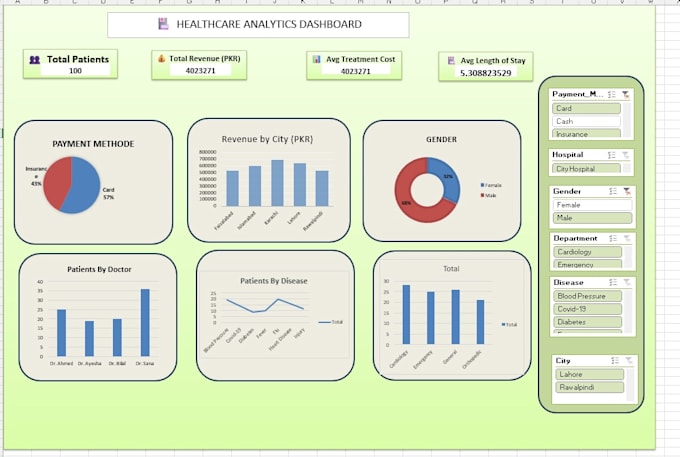Click the Orthopedic department bar
The height and width of the screenshot is (457, 680).
click(481, 322)
